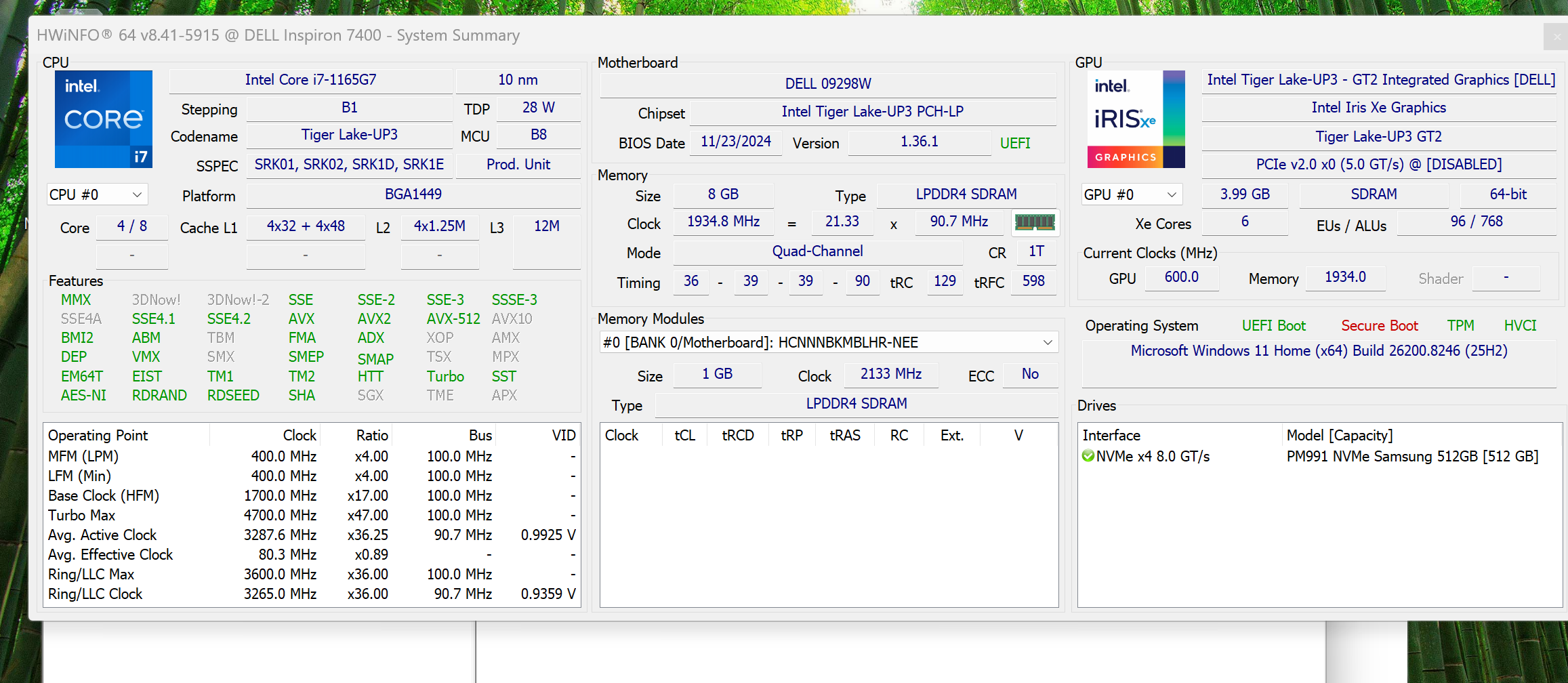
Task: Click the Intel Iris Xe Graphics logo
Action: tap(1136, 119)
